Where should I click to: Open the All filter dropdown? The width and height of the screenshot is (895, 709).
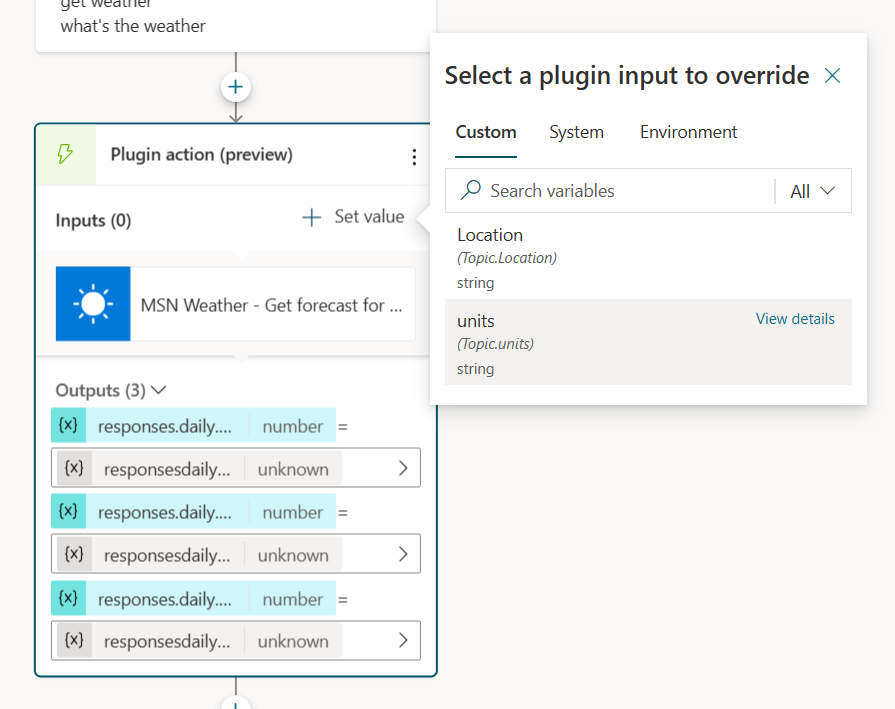point(813,191)
